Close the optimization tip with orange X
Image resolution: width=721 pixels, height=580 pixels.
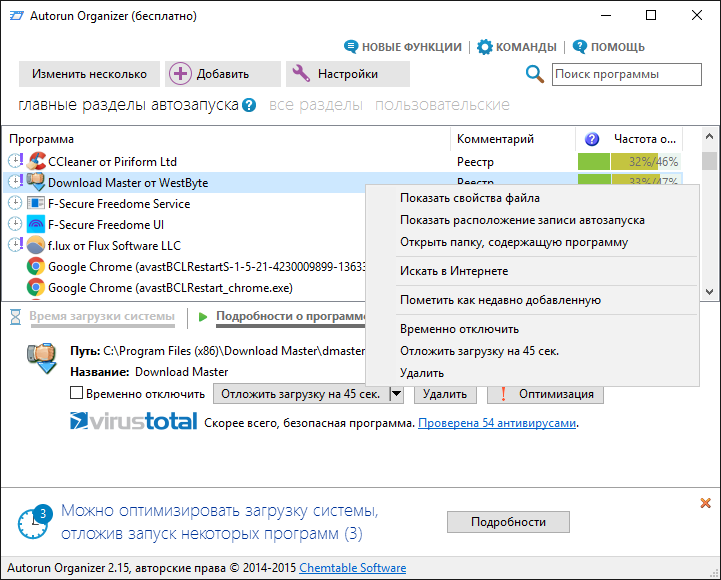pos(705,503)
